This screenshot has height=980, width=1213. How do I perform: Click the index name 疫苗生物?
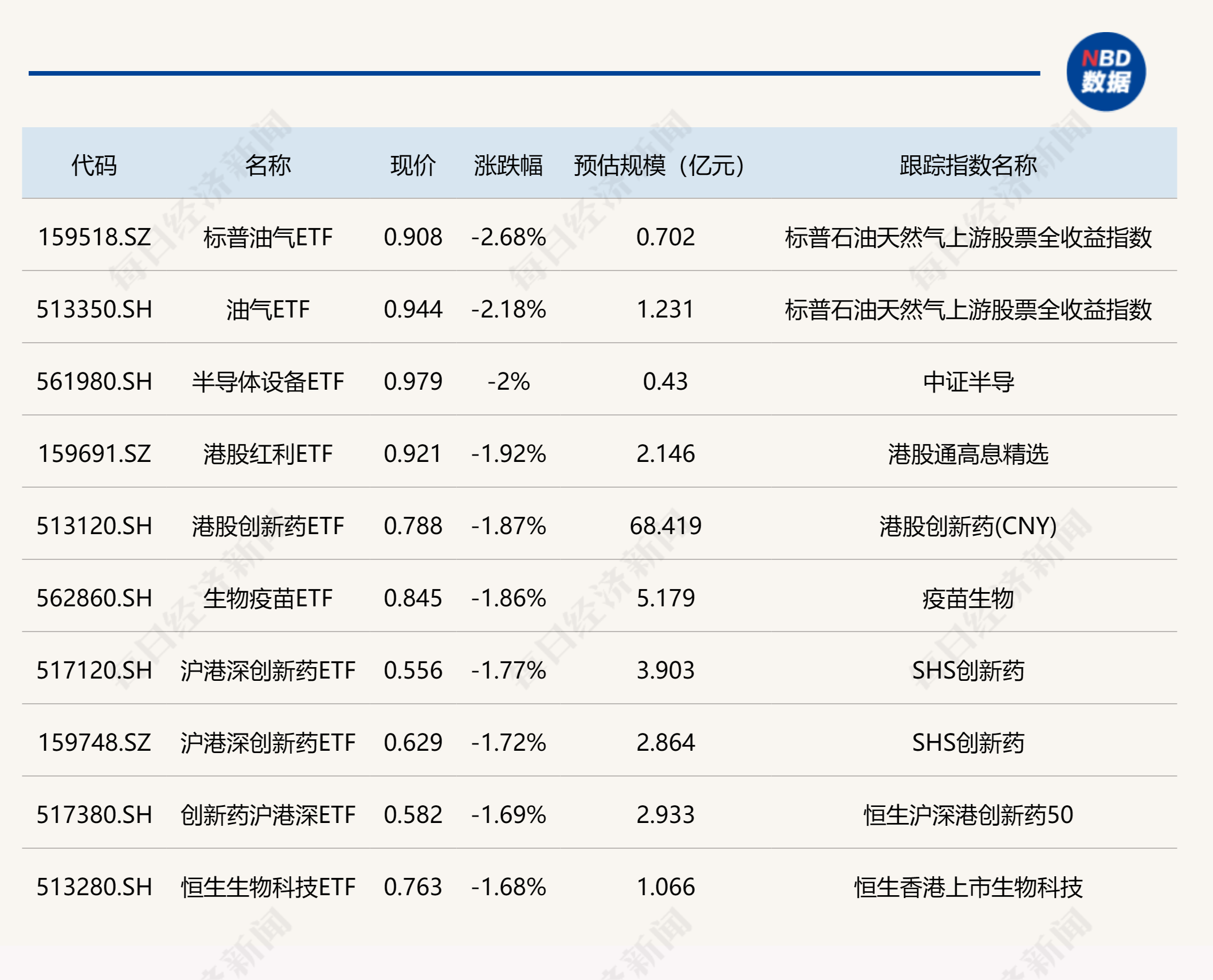[968, 598]
